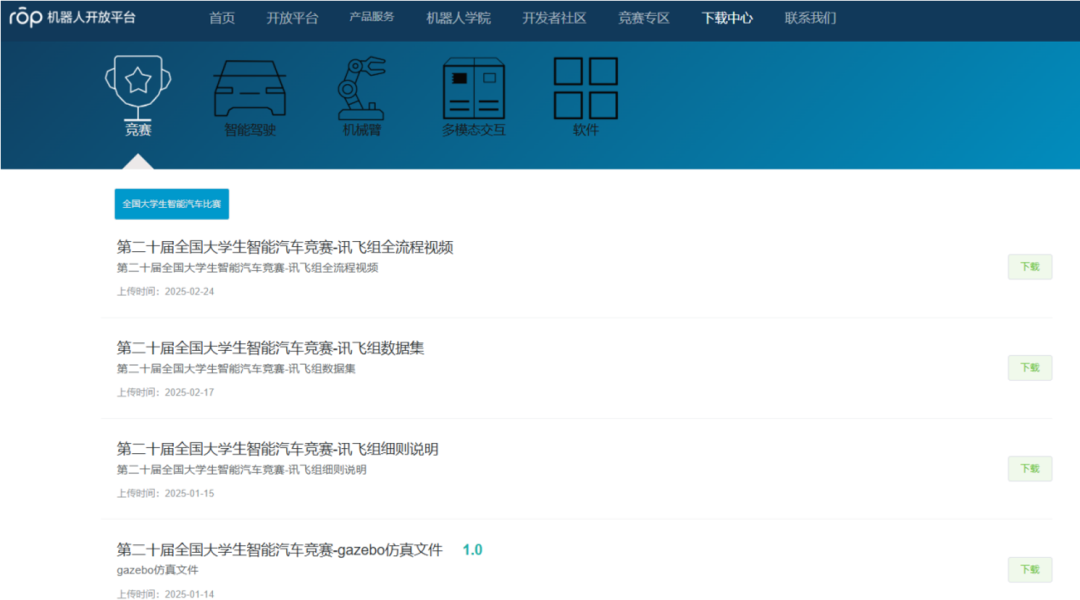
Task: Click the upload date 2025-02-17
Action: tap(189, 392)
